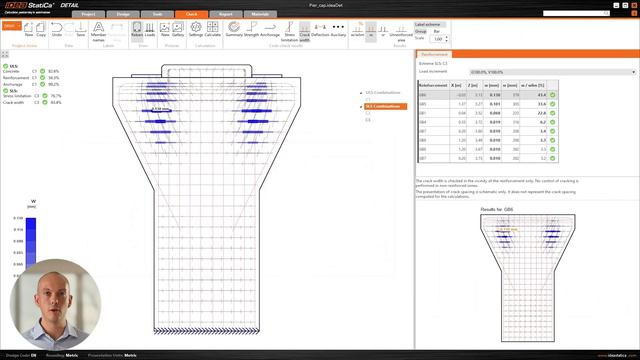Screen dimensions: 640x360
Task: Save the project with Save icon
Action: tap(81, 29)
